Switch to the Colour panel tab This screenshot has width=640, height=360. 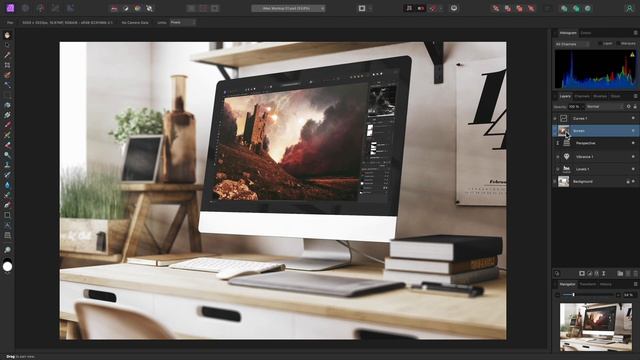[x=586, y=33]
